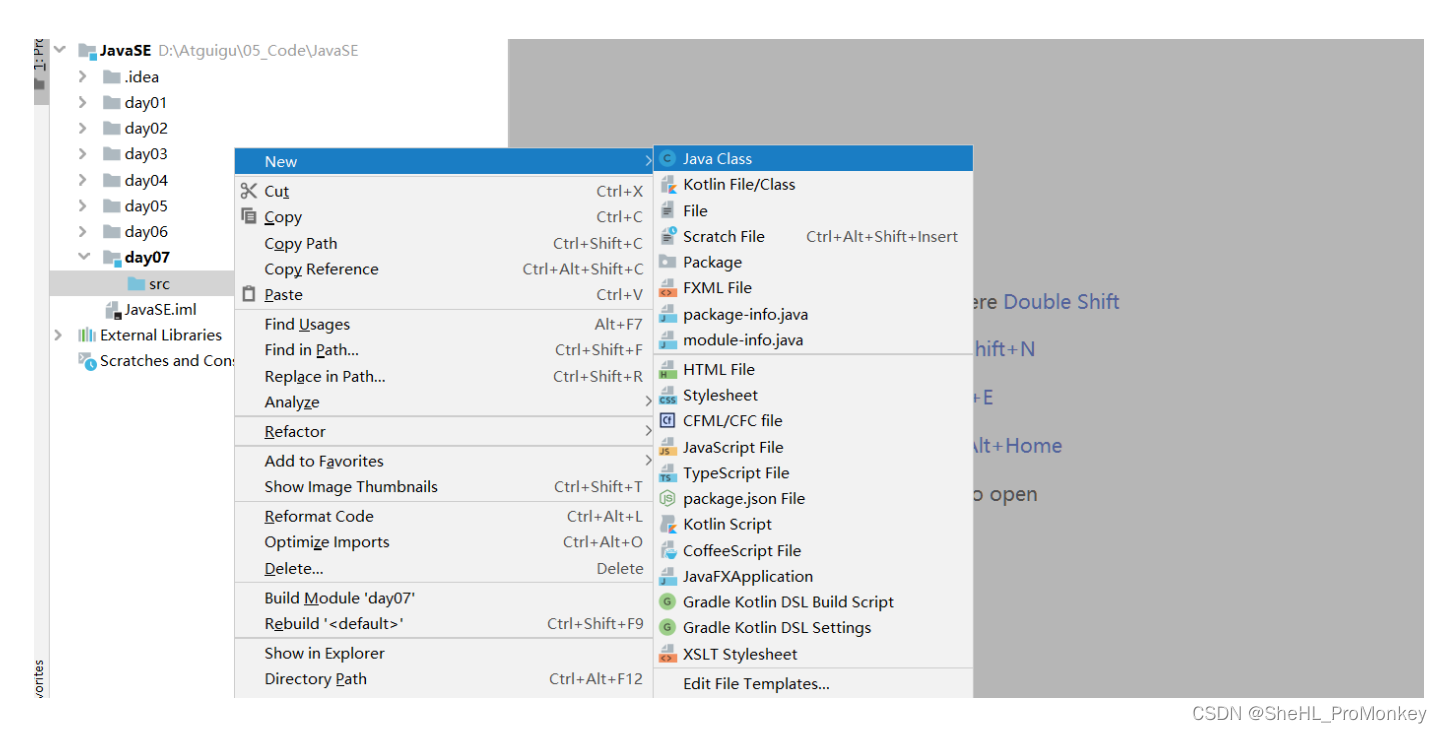Choose Copy Path menu entry
This screenshot has height=733, width=1442.
444,243
